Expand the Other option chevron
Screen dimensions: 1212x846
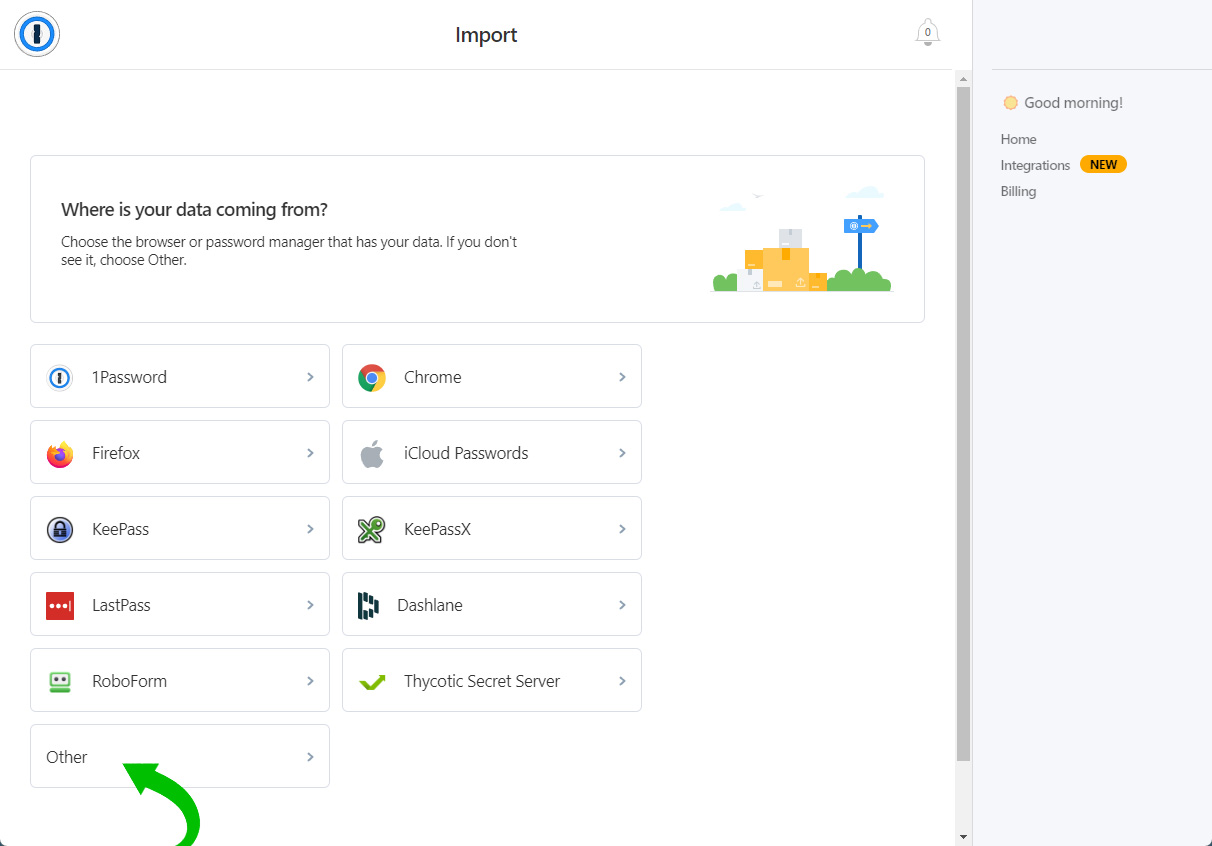click(x=310, y=757)
